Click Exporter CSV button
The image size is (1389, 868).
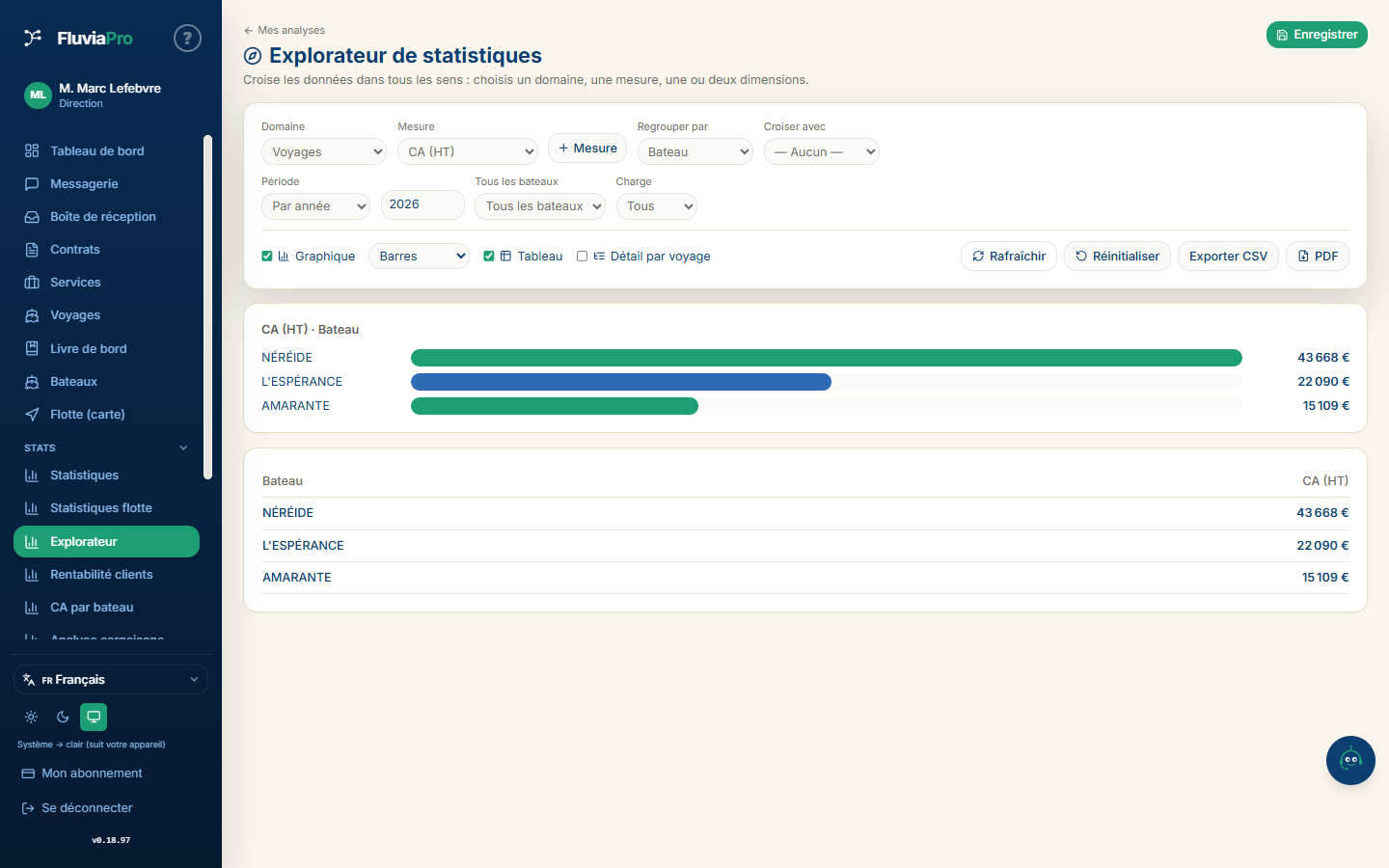point(1228,256)
